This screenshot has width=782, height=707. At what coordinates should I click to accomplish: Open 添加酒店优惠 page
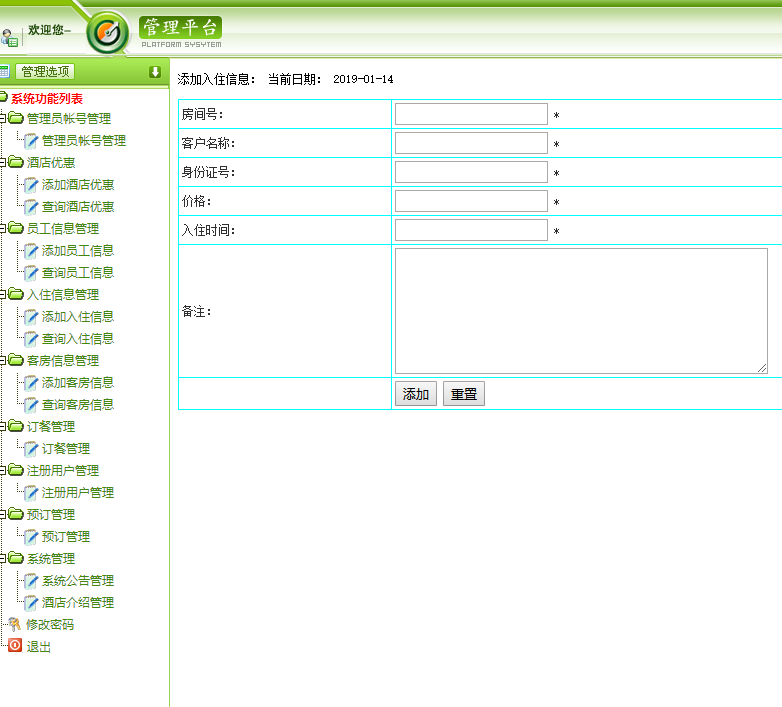pyautogui.click(x=78, y=184)
